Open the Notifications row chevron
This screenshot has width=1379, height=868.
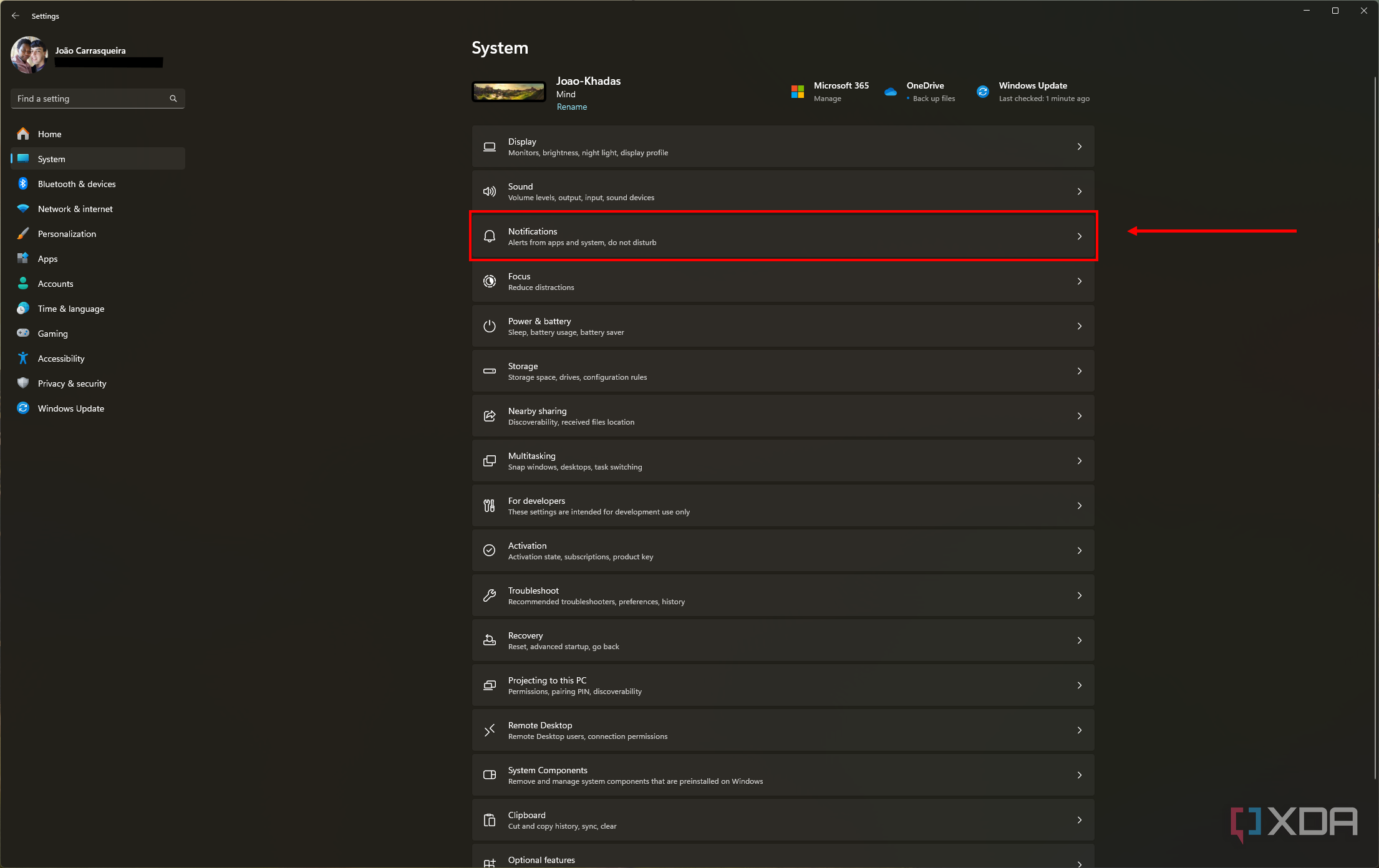pyautogui.click(x=1080, y=236)
